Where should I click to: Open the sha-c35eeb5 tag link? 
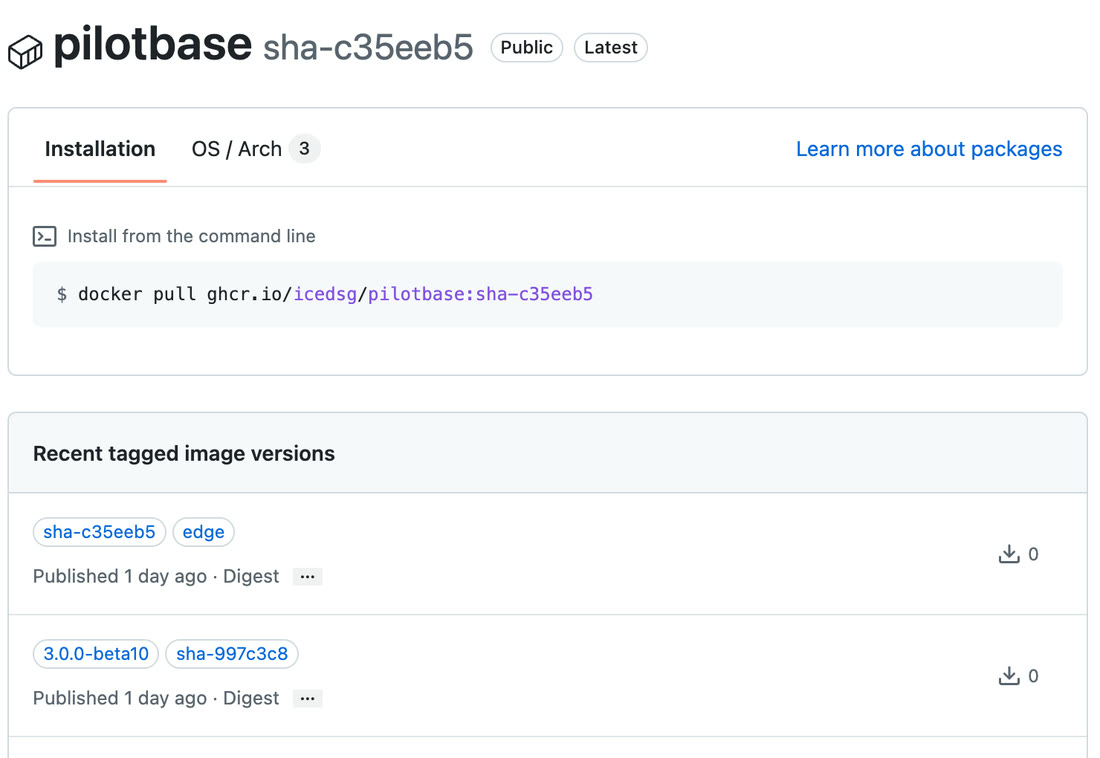pos(100,532)
